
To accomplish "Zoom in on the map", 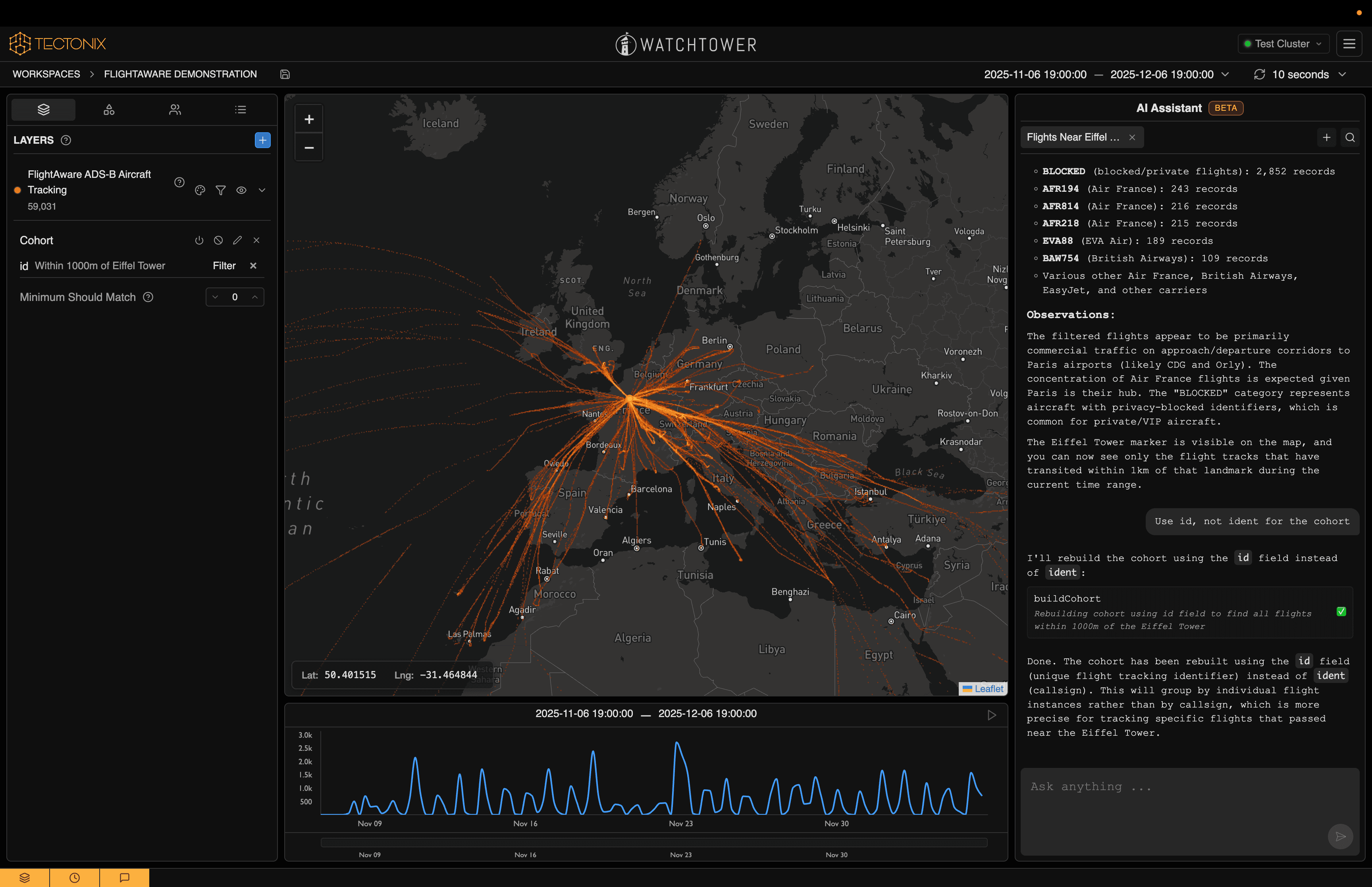I will tap(309, 119).
